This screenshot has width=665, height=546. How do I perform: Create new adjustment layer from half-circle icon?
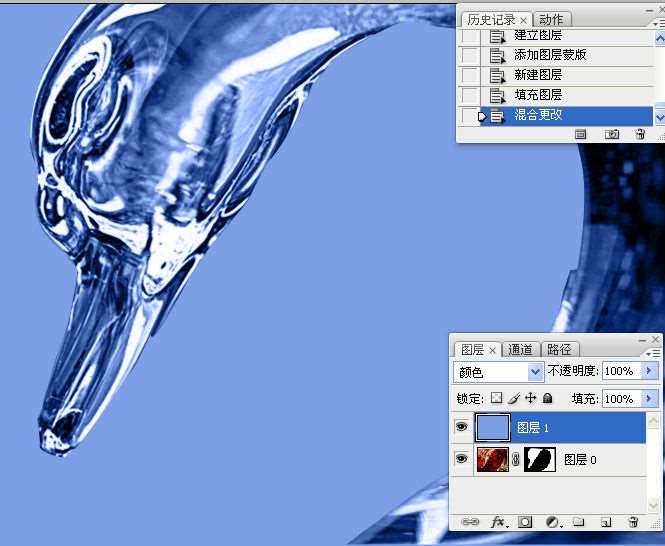click(552, 522)
